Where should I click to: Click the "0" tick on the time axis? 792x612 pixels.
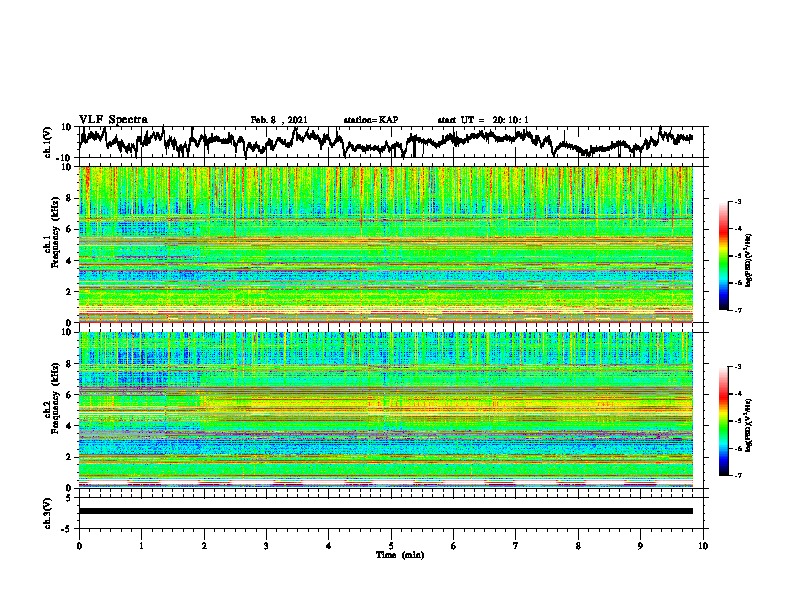coord(79,546)
